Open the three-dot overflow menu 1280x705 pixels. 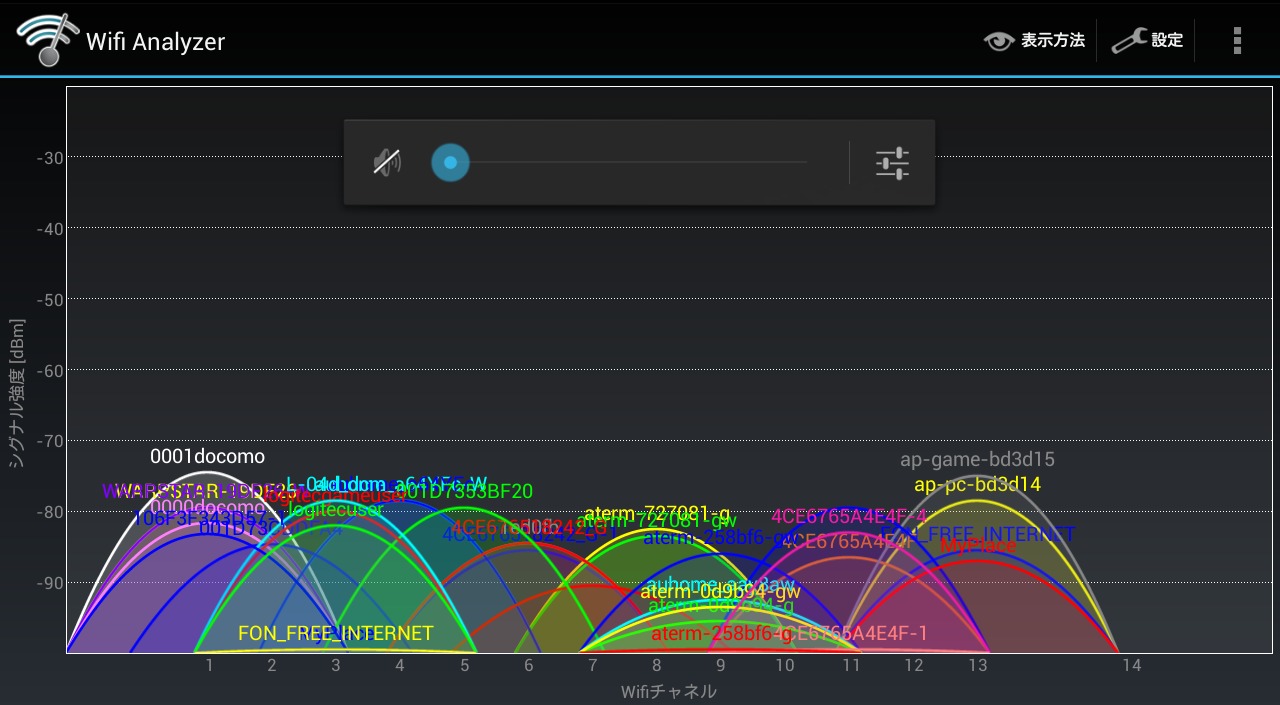click(1237, 40)
